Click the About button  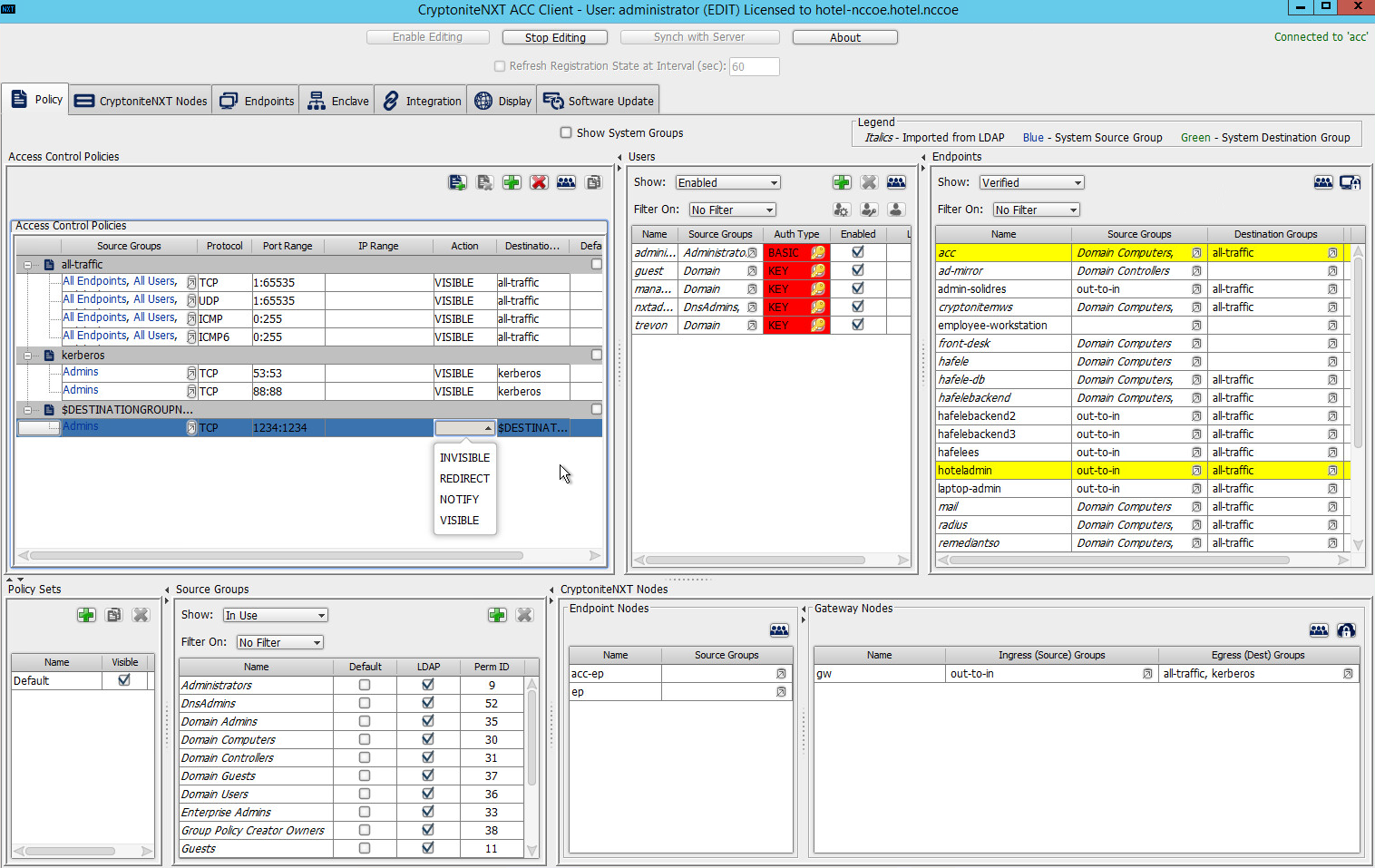click(x=845, y=37)
